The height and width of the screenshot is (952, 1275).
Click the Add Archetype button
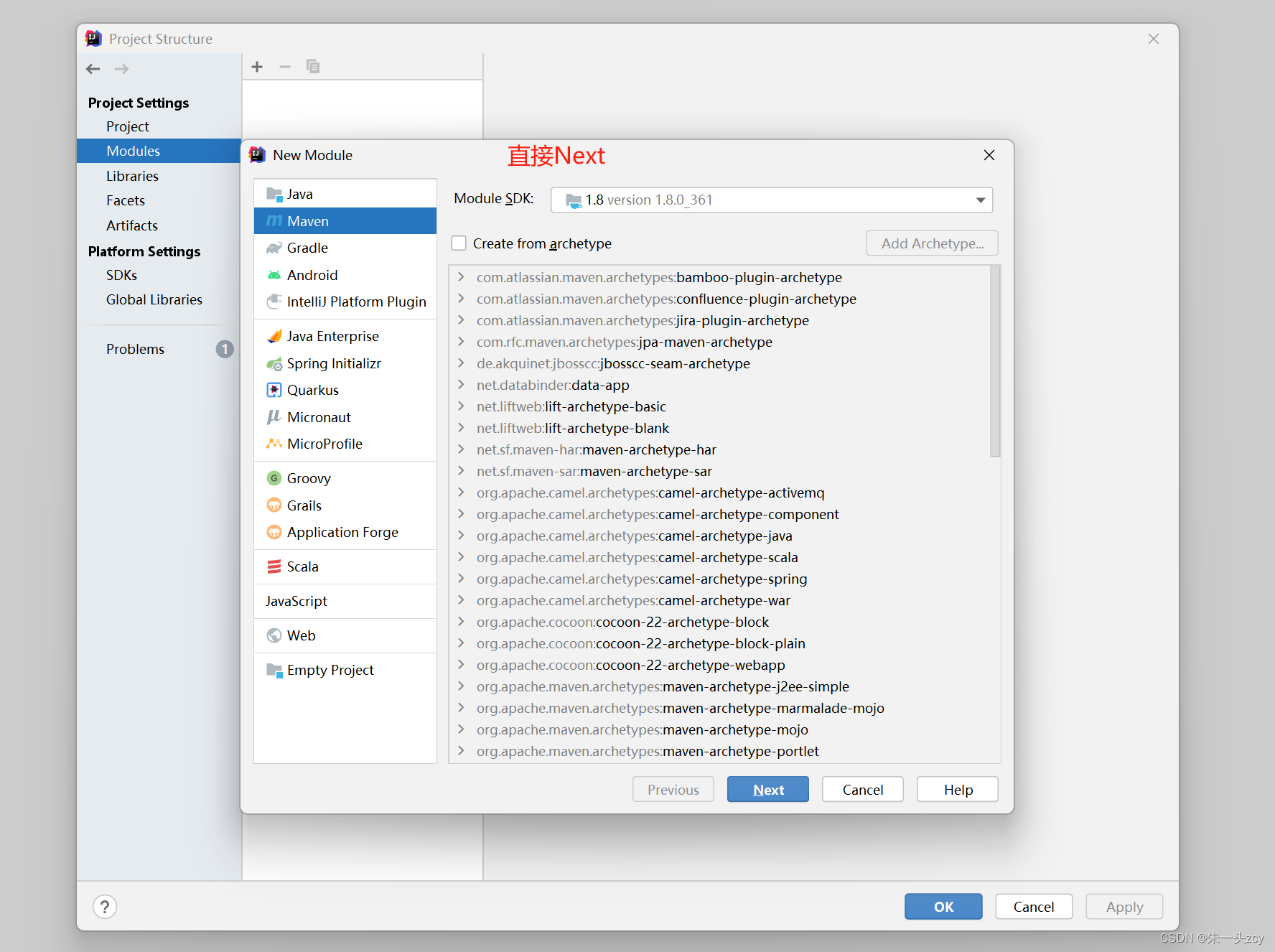pyautogui.click(x=932, y=243)
